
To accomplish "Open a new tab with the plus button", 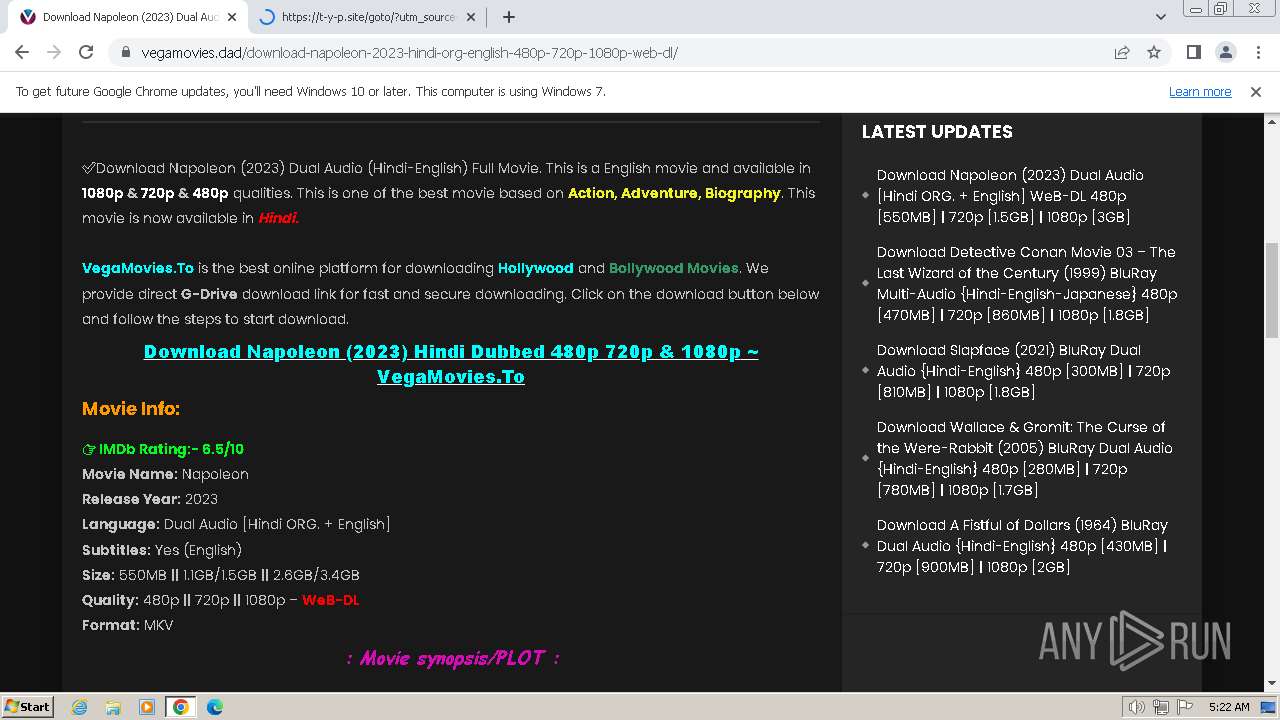I will (509, 17).
